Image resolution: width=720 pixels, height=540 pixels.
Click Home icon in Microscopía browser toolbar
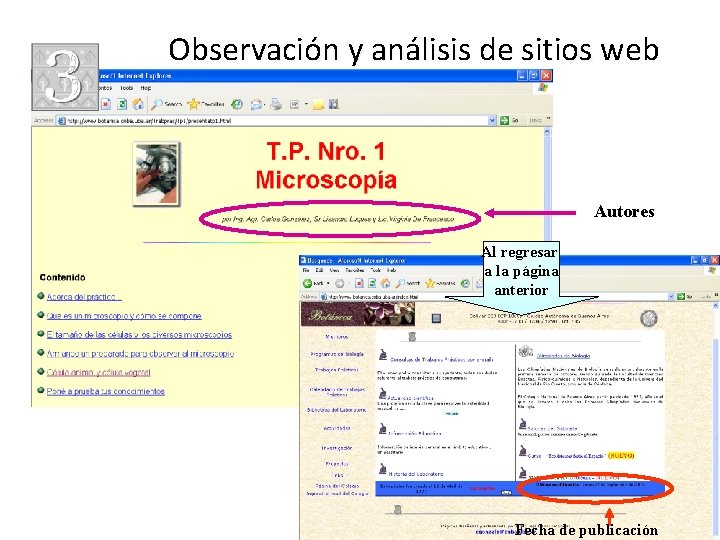[x=138, y=104]
